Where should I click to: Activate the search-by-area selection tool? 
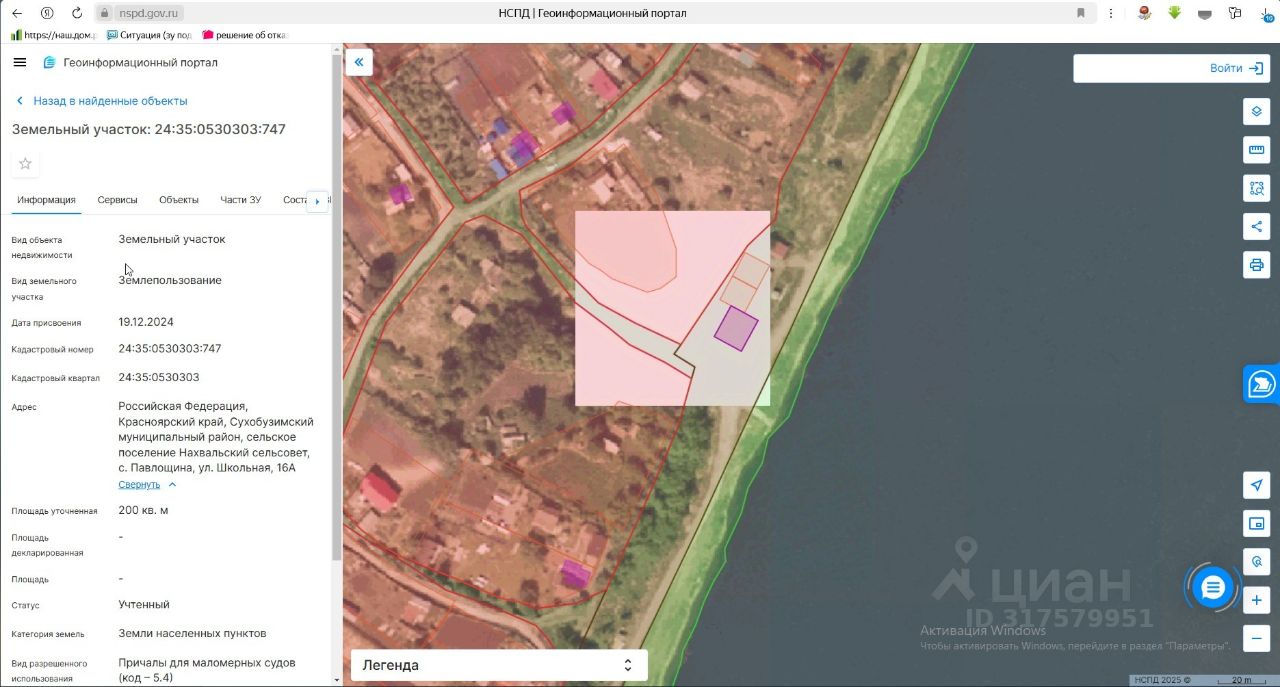(x=1257, y=188)
